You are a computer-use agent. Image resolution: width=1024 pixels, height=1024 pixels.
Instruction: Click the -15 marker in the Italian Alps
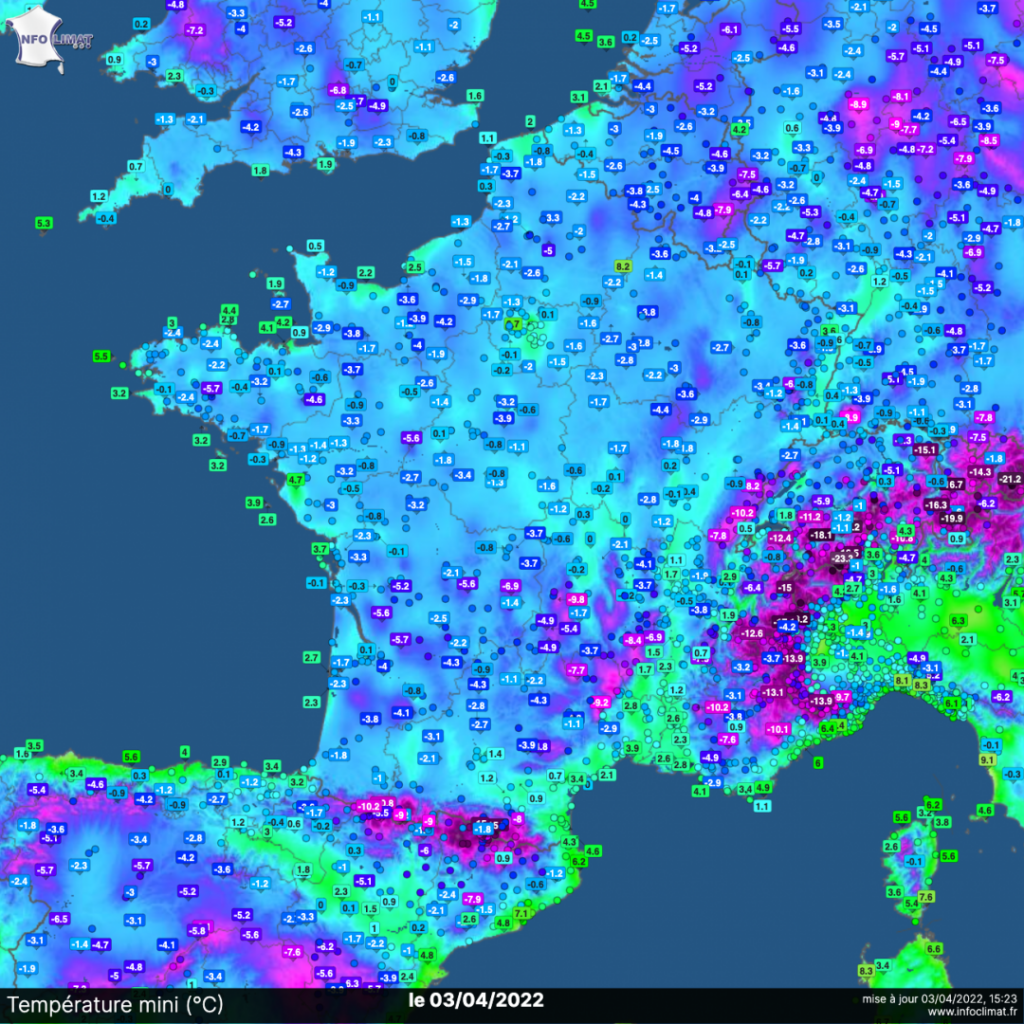tap(784, 588)
